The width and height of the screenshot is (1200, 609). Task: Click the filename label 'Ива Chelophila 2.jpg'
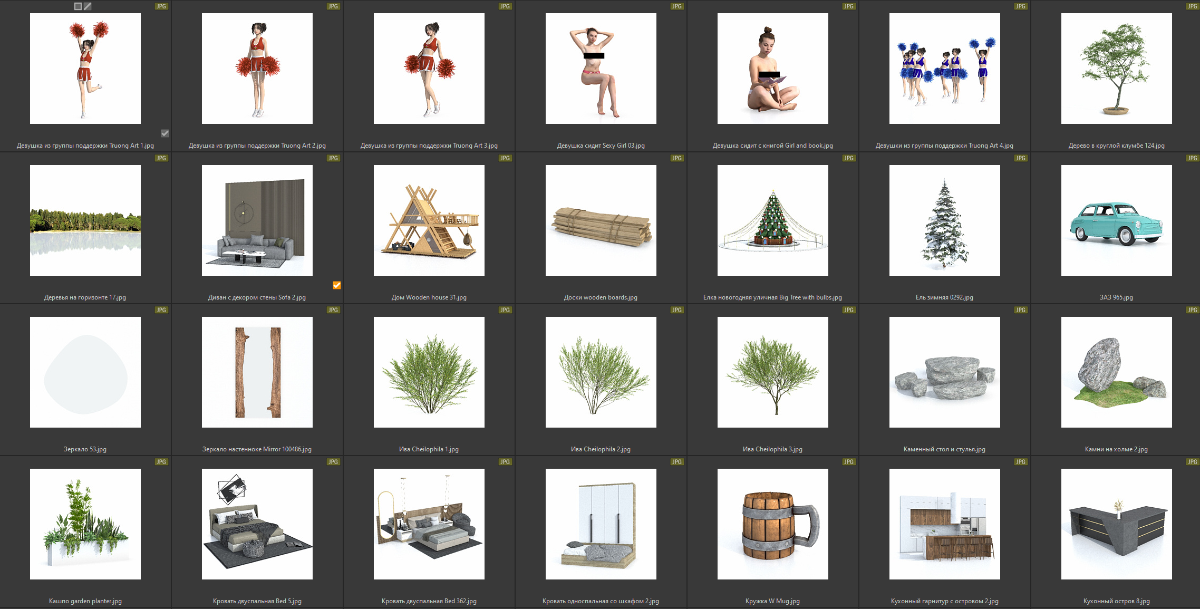(601, 449)
